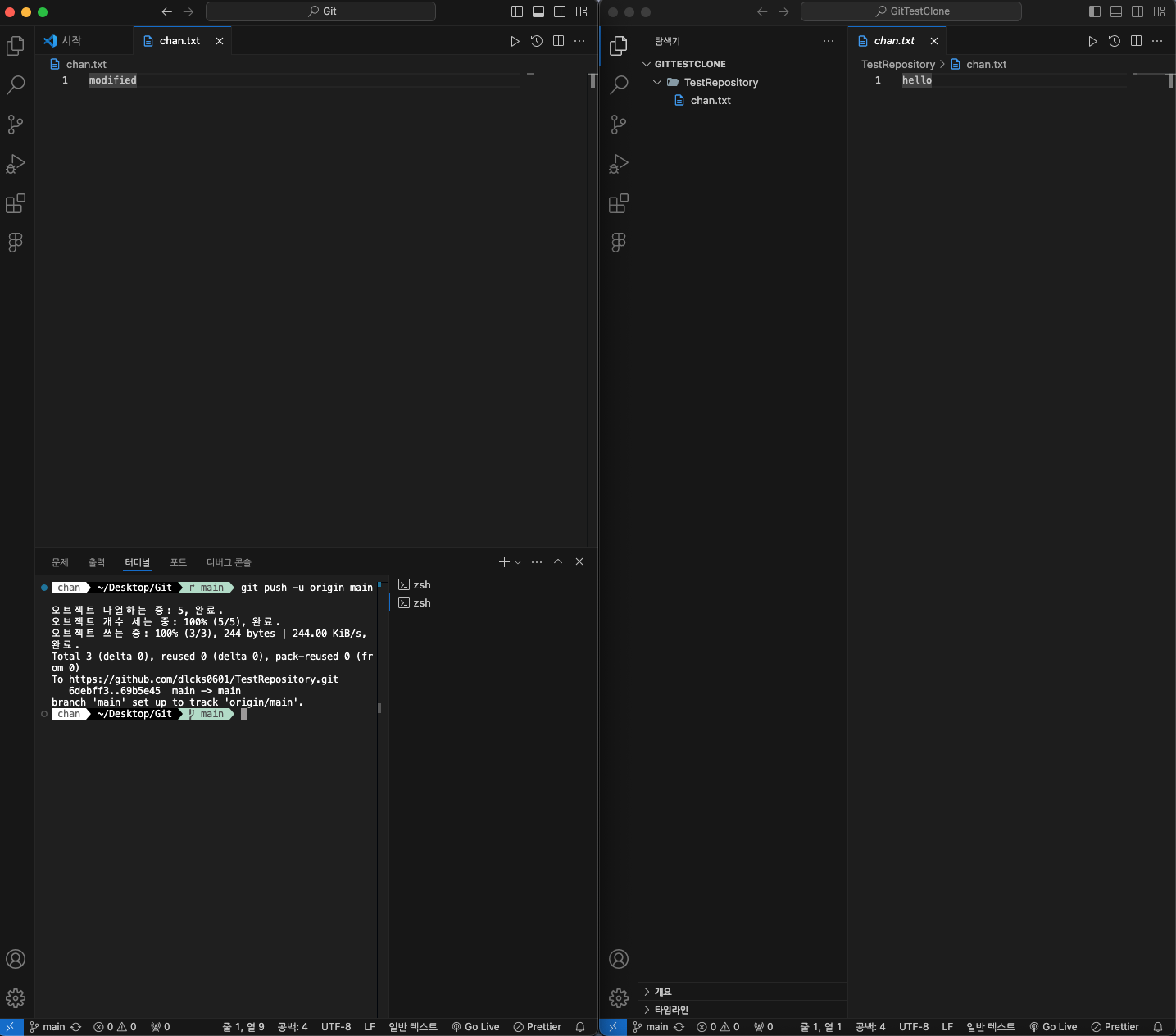1176x1036 pixels.
Task: Toggle primary sidebar in GitTestClone title bar
Action: point(1094,11)
